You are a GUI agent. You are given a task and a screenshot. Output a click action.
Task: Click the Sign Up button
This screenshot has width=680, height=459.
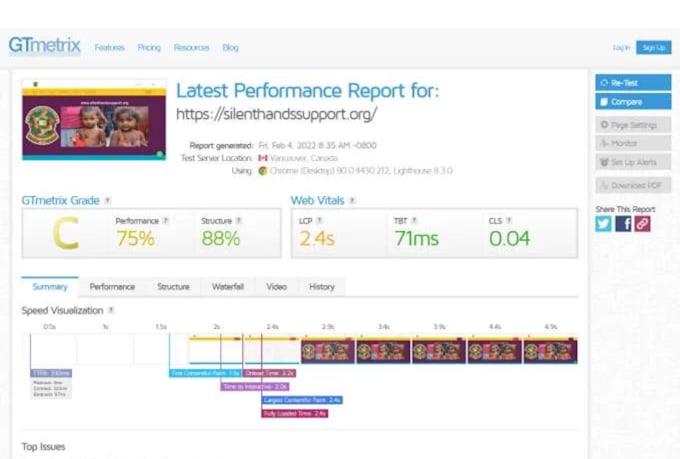(654, 48)
